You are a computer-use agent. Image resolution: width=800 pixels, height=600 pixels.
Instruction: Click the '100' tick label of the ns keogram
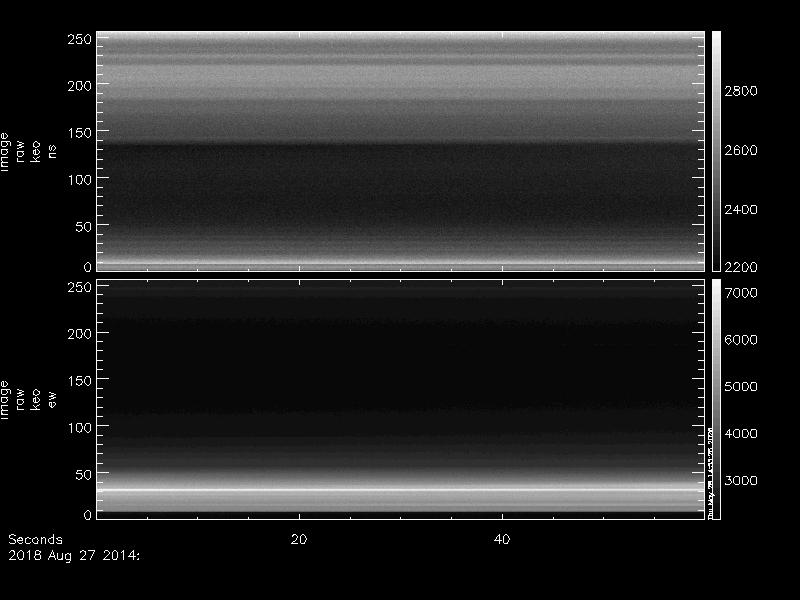coord(80,180)
